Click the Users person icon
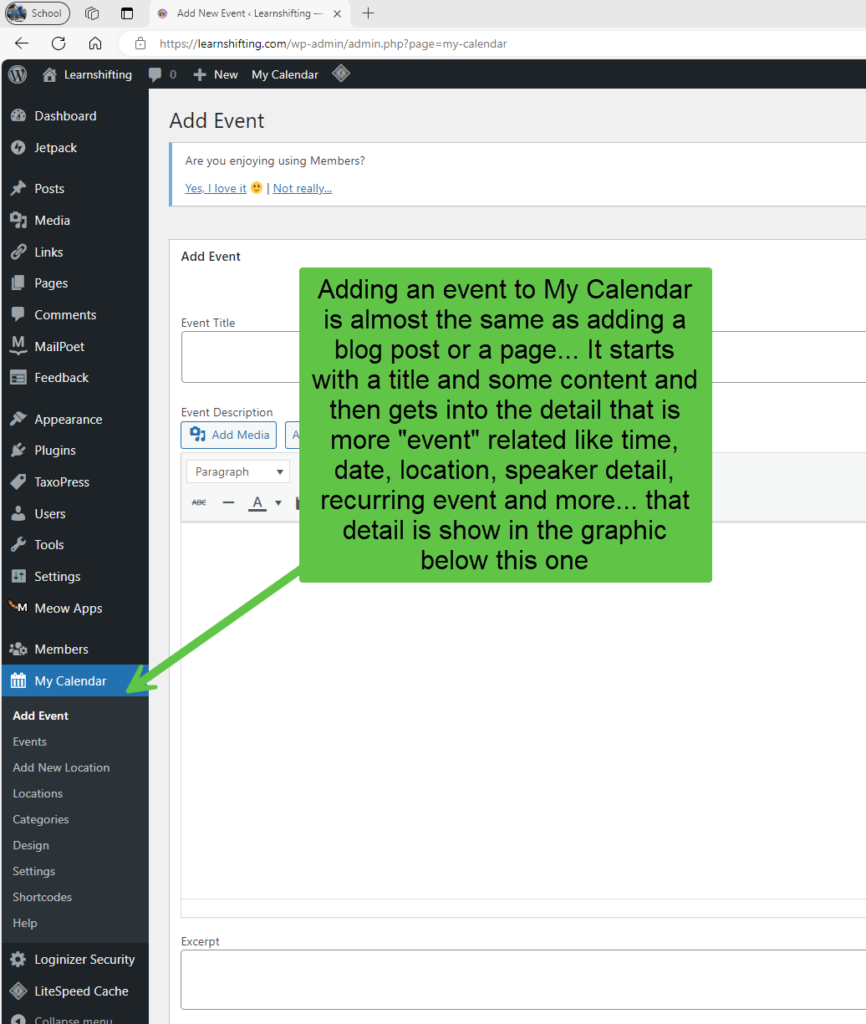Image resolution: width=866 pixels, height=1024 pixels. point(18,513)
